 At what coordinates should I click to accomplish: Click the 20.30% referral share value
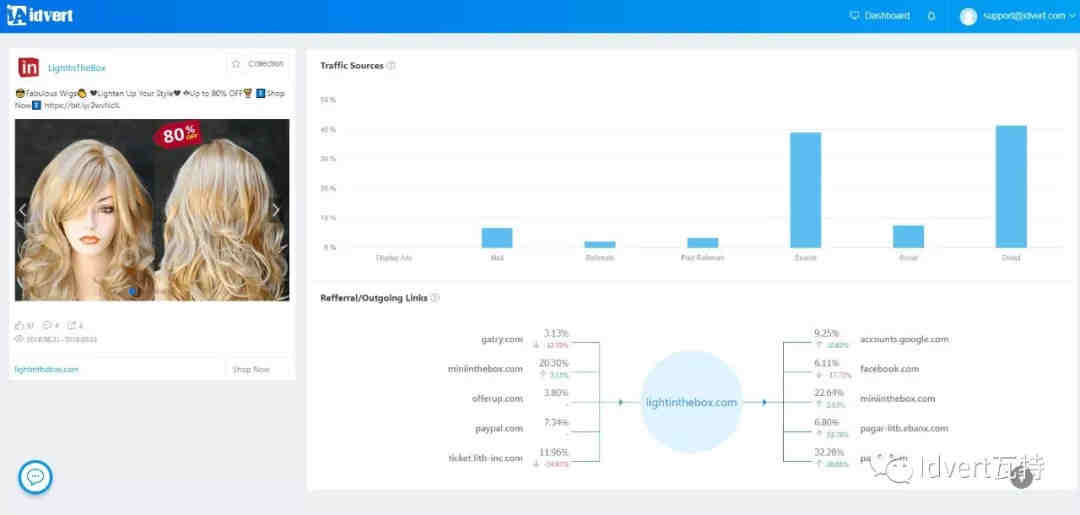(554, 364)
